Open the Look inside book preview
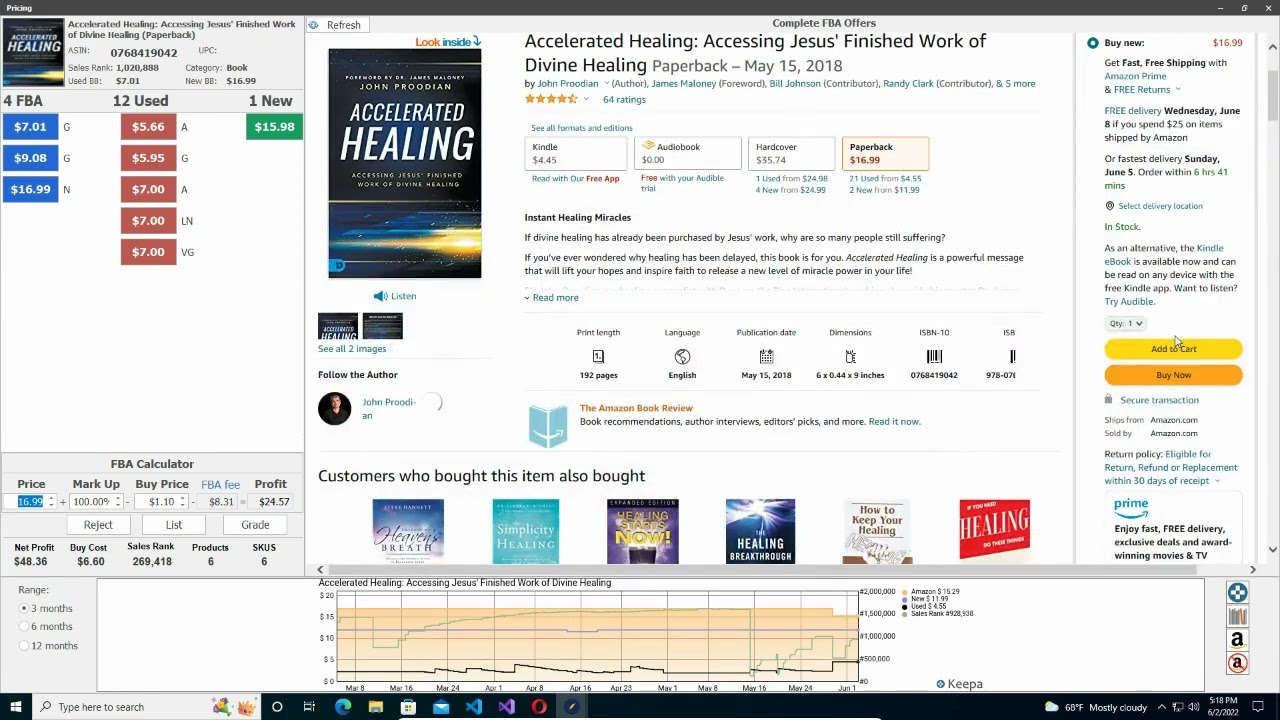The image size is (1280, 720). pos(448,42)
